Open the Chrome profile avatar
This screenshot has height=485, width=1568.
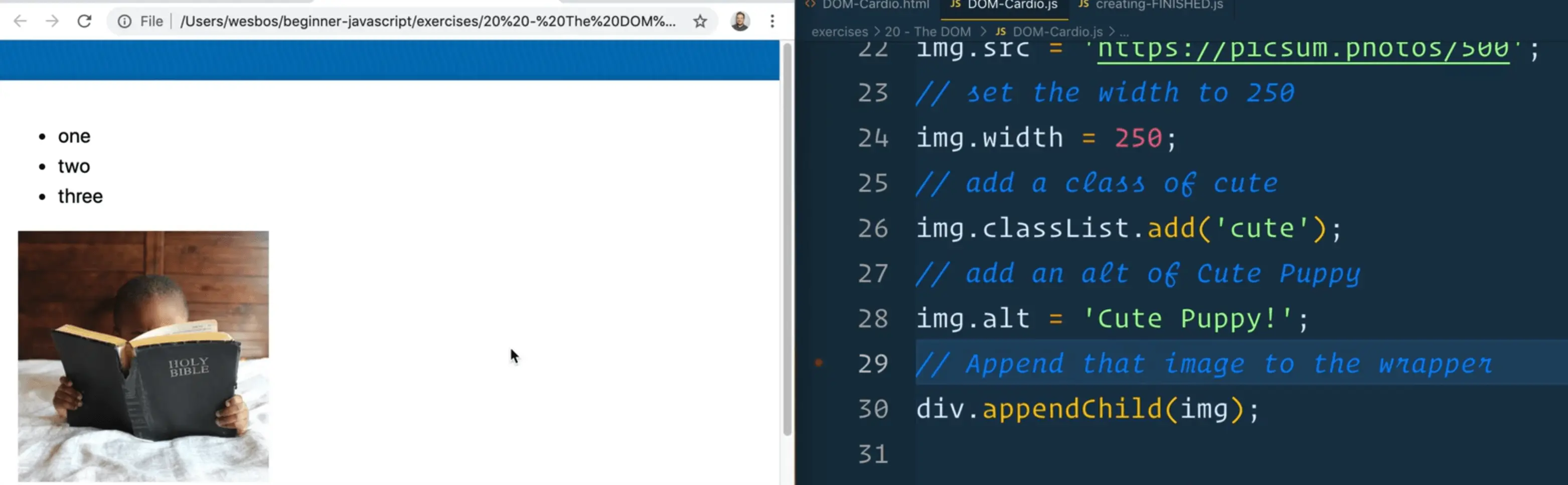click(x=739, y=21)
